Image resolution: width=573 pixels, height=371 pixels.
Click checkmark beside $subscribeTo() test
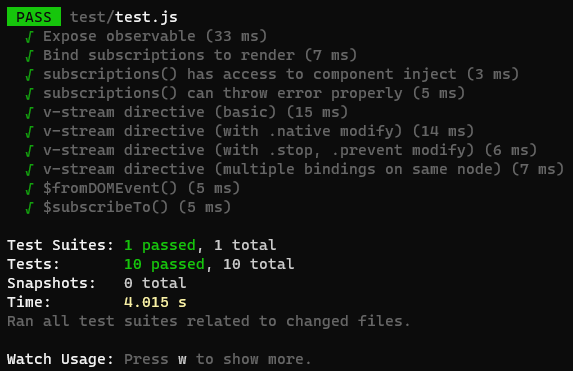29,208
